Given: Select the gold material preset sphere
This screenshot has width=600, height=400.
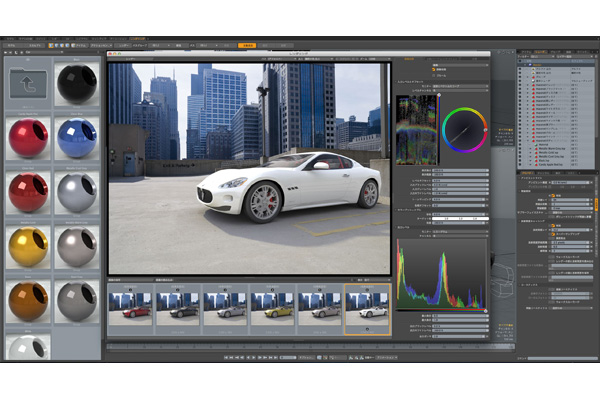Looking at the screenshot, I should [x=28, y=246].
